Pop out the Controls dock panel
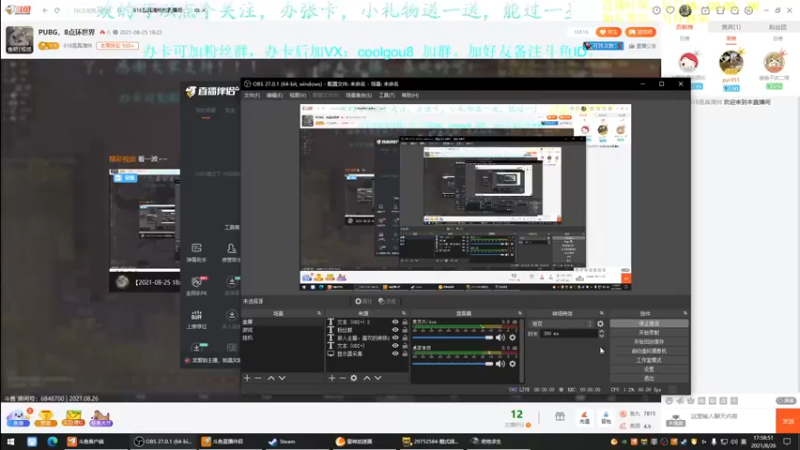The image size is (800, 450). pos(685,313)
